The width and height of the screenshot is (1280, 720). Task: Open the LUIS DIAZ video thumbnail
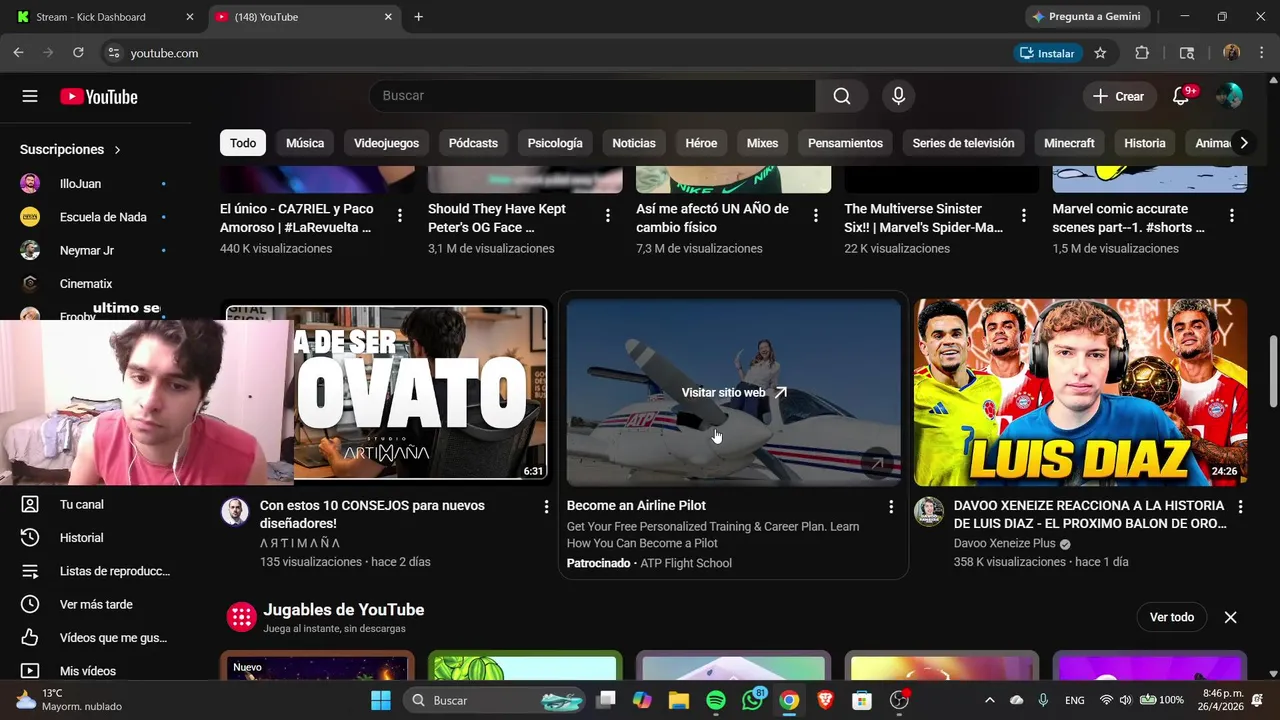1080,392
